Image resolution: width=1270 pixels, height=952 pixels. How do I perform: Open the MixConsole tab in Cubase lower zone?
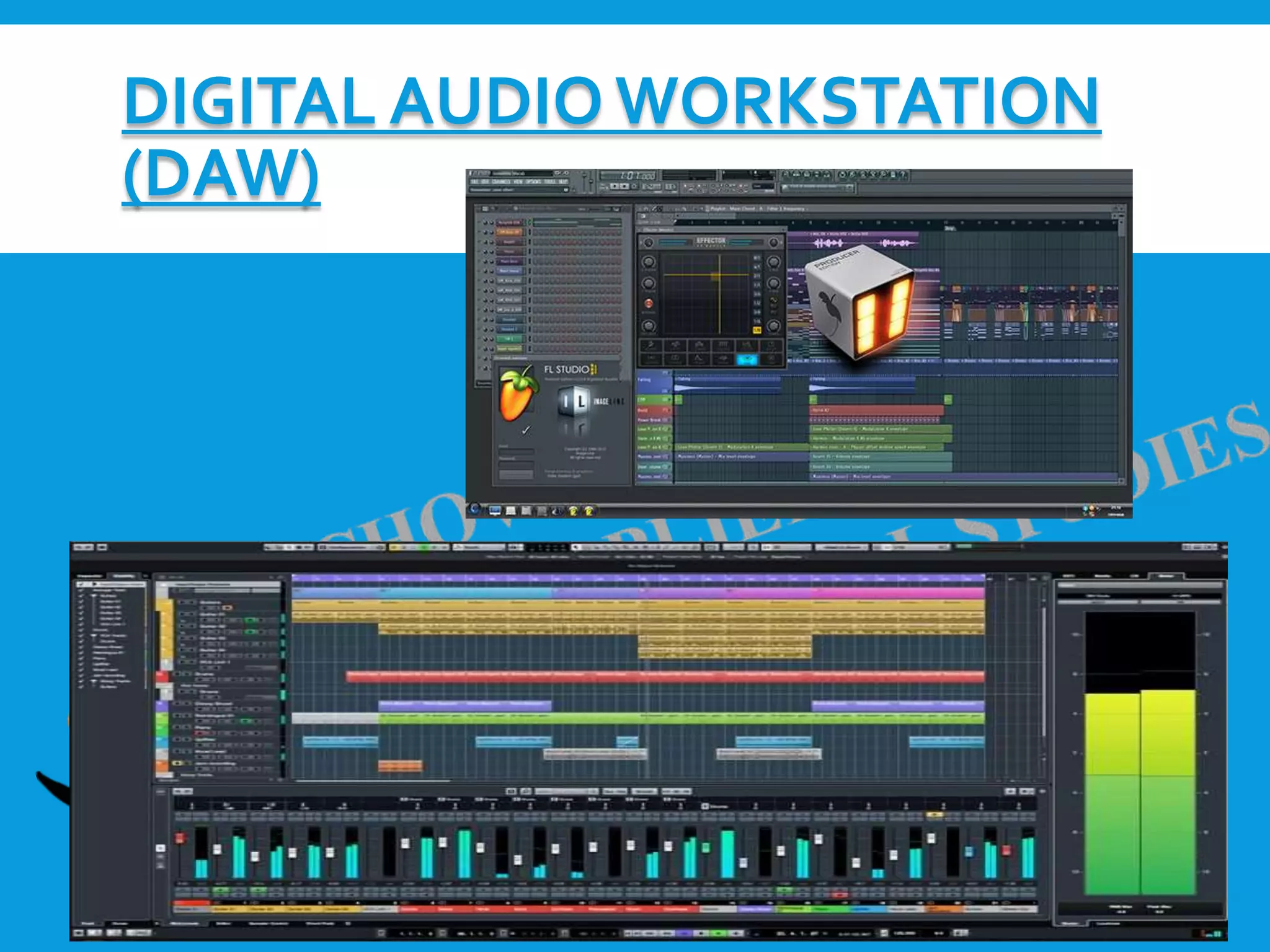[185, 923]
